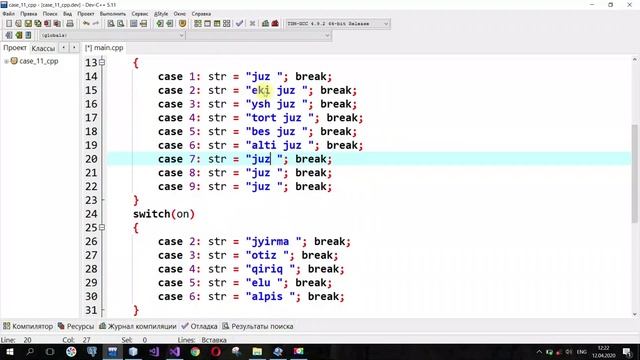Open the Выполнить menu
640x360 pixels.
(113, 13)
